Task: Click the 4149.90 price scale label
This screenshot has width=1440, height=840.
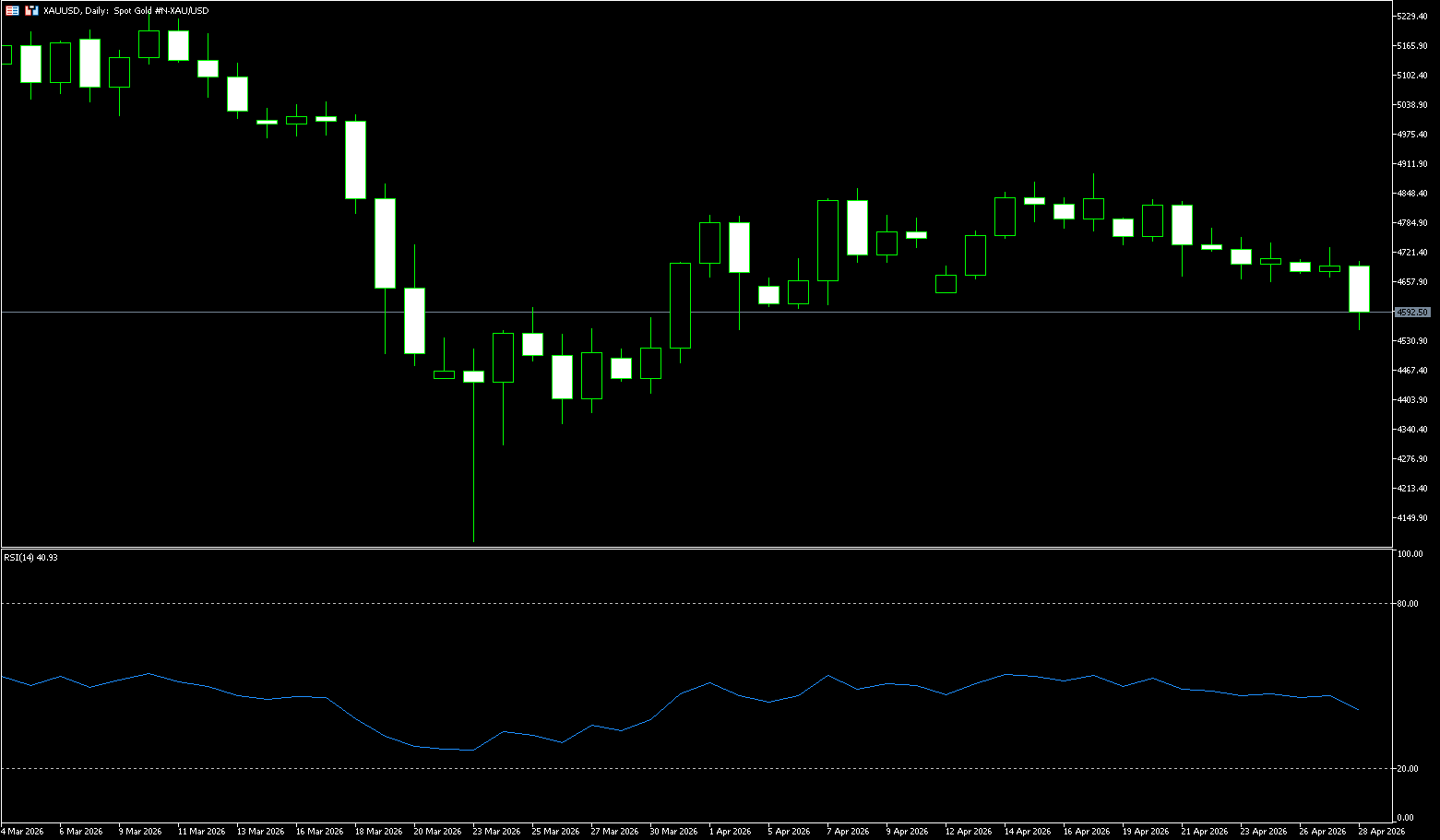Action: 1412,518
